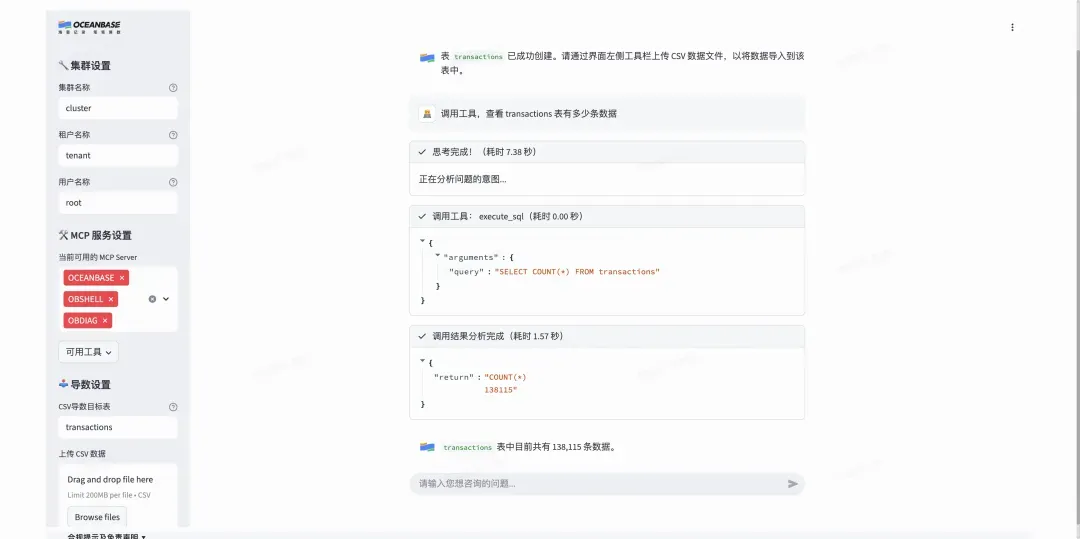The height and width of the screenshot is (539, 1080).
Task: Click the 当前可用的 MCP Server label
Action: (x=98, y=257)
